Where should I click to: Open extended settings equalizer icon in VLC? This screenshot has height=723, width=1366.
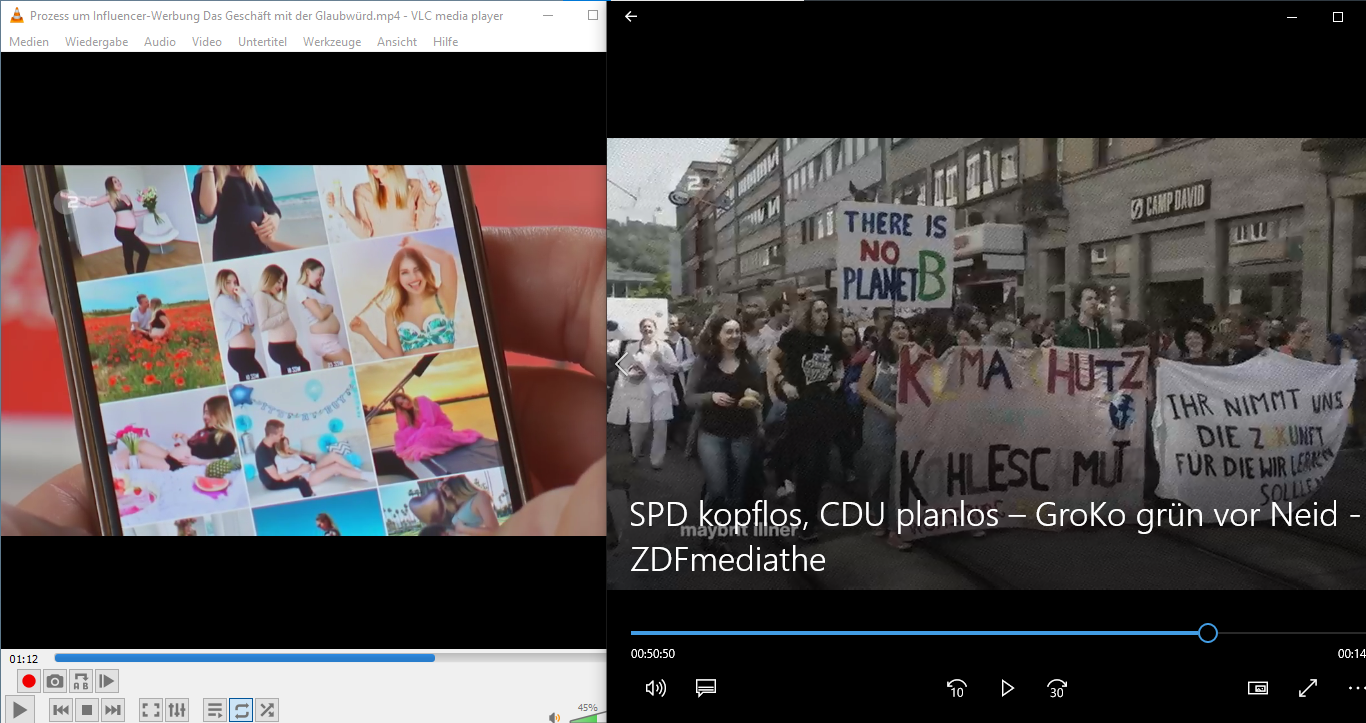point(177,710)
